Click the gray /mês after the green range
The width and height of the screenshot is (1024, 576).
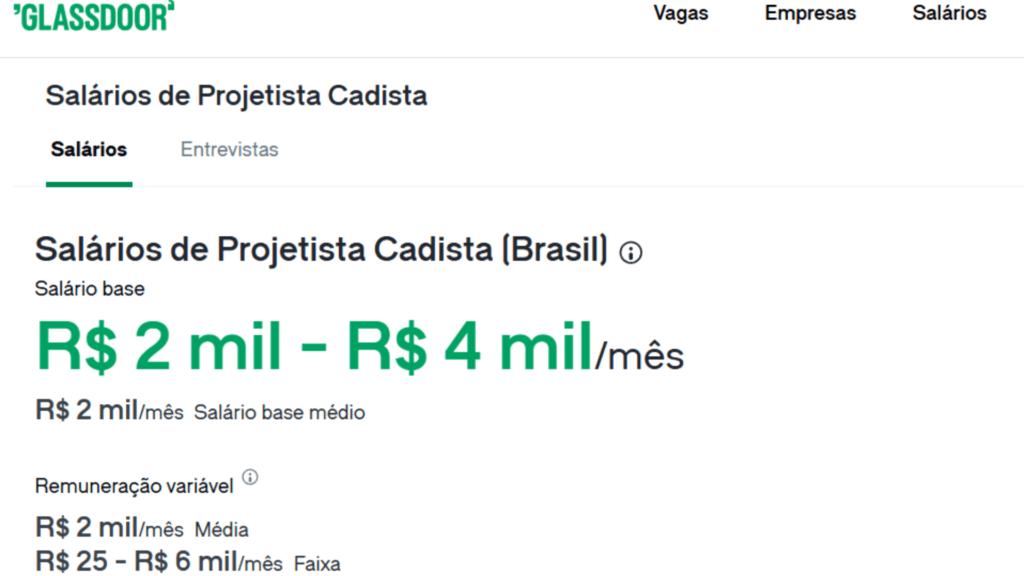point(640,356)
